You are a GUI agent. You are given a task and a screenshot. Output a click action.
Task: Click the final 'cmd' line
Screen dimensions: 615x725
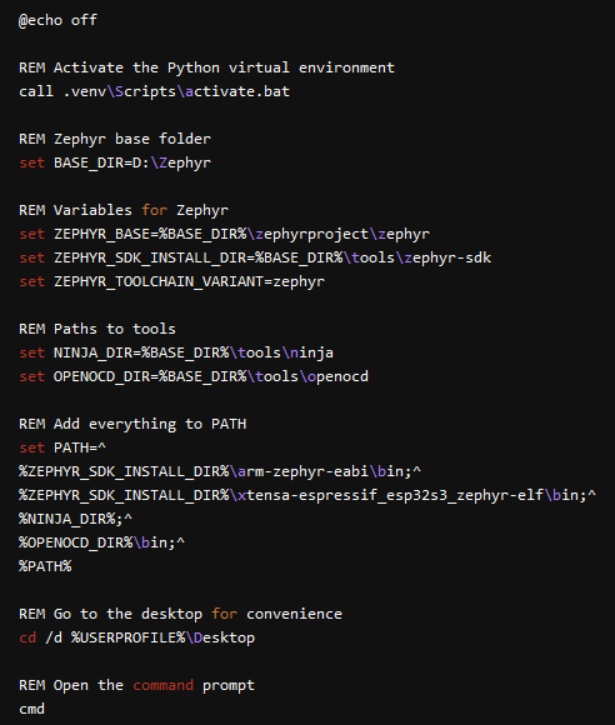[x=31, y=709]
